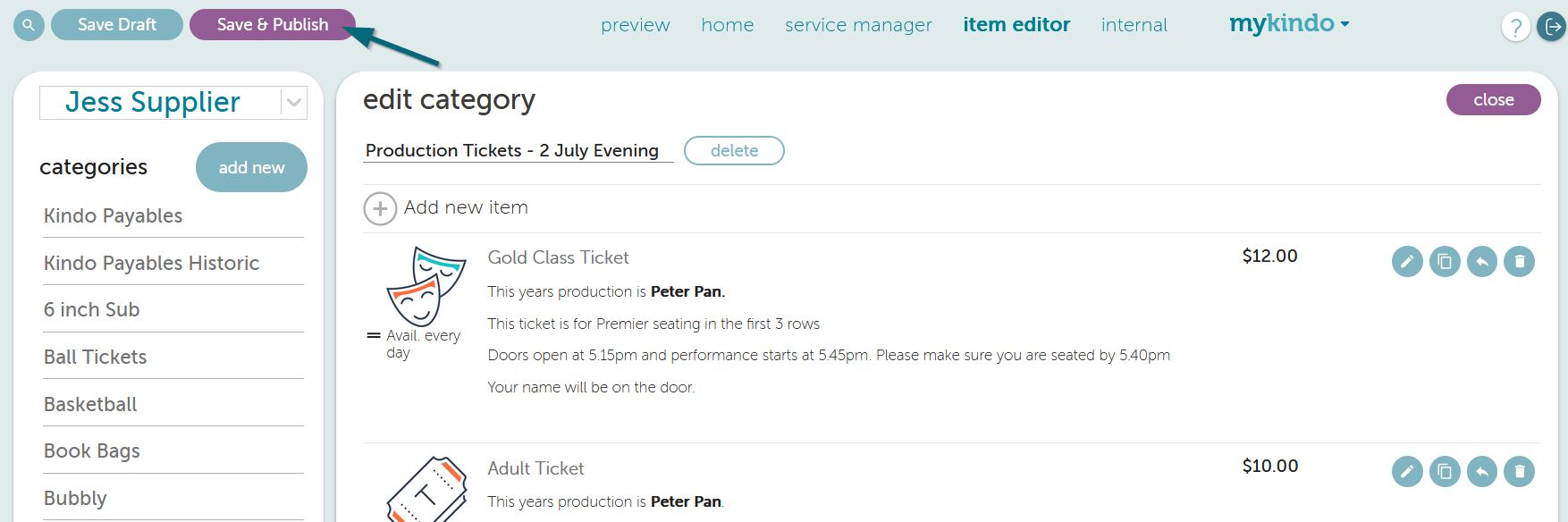Open the mykindo dropdown menu
The width and height of the screenshot is (1568, 522).
coord(1289,23)
